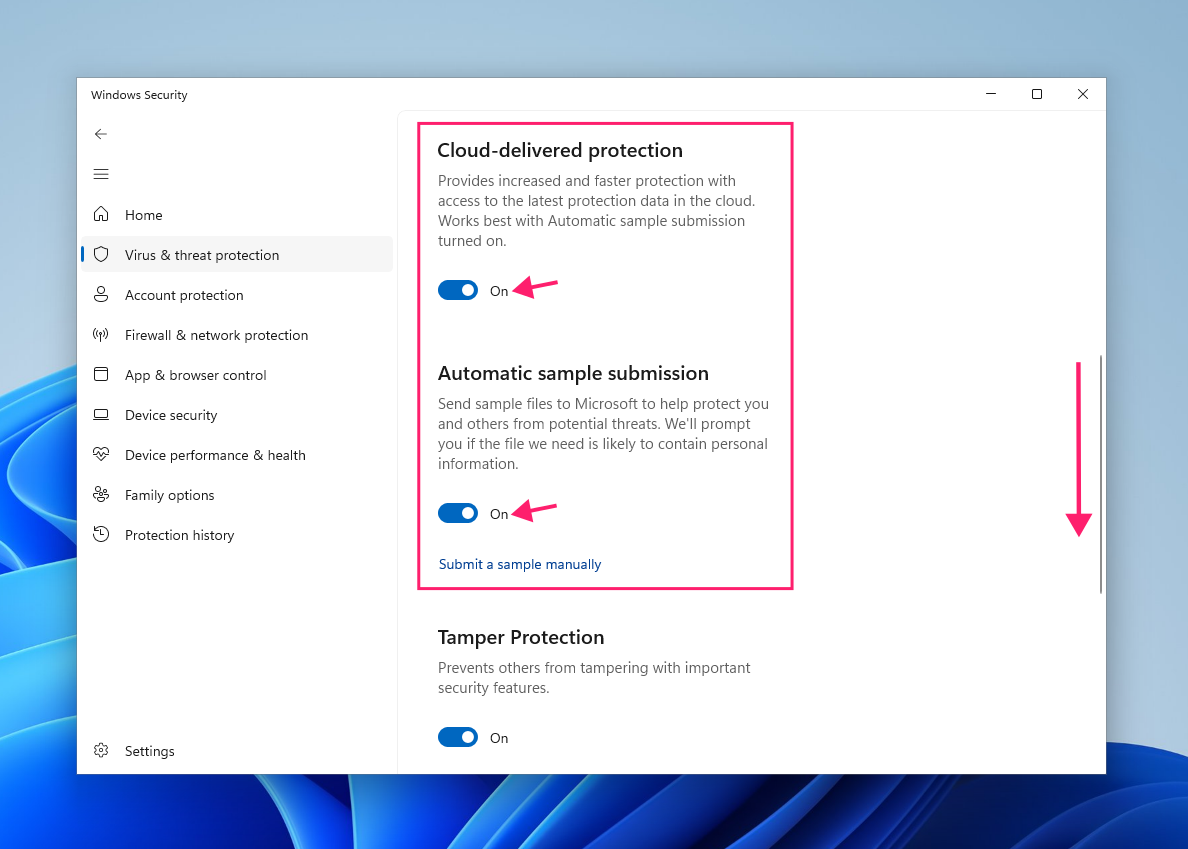Click the person icon for Account protection
This screenshot has width=1188, height=849.
[101, 295]
